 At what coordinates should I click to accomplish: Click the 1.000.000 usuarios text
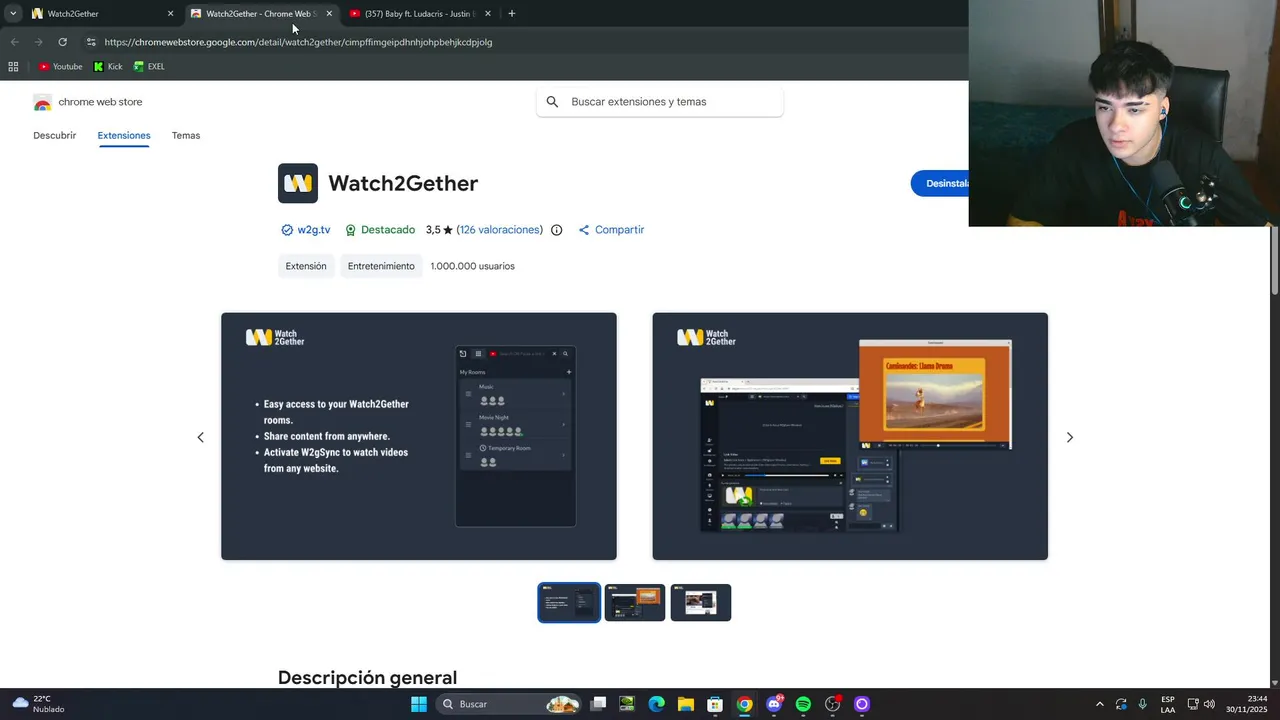click(x=473, y=266)
